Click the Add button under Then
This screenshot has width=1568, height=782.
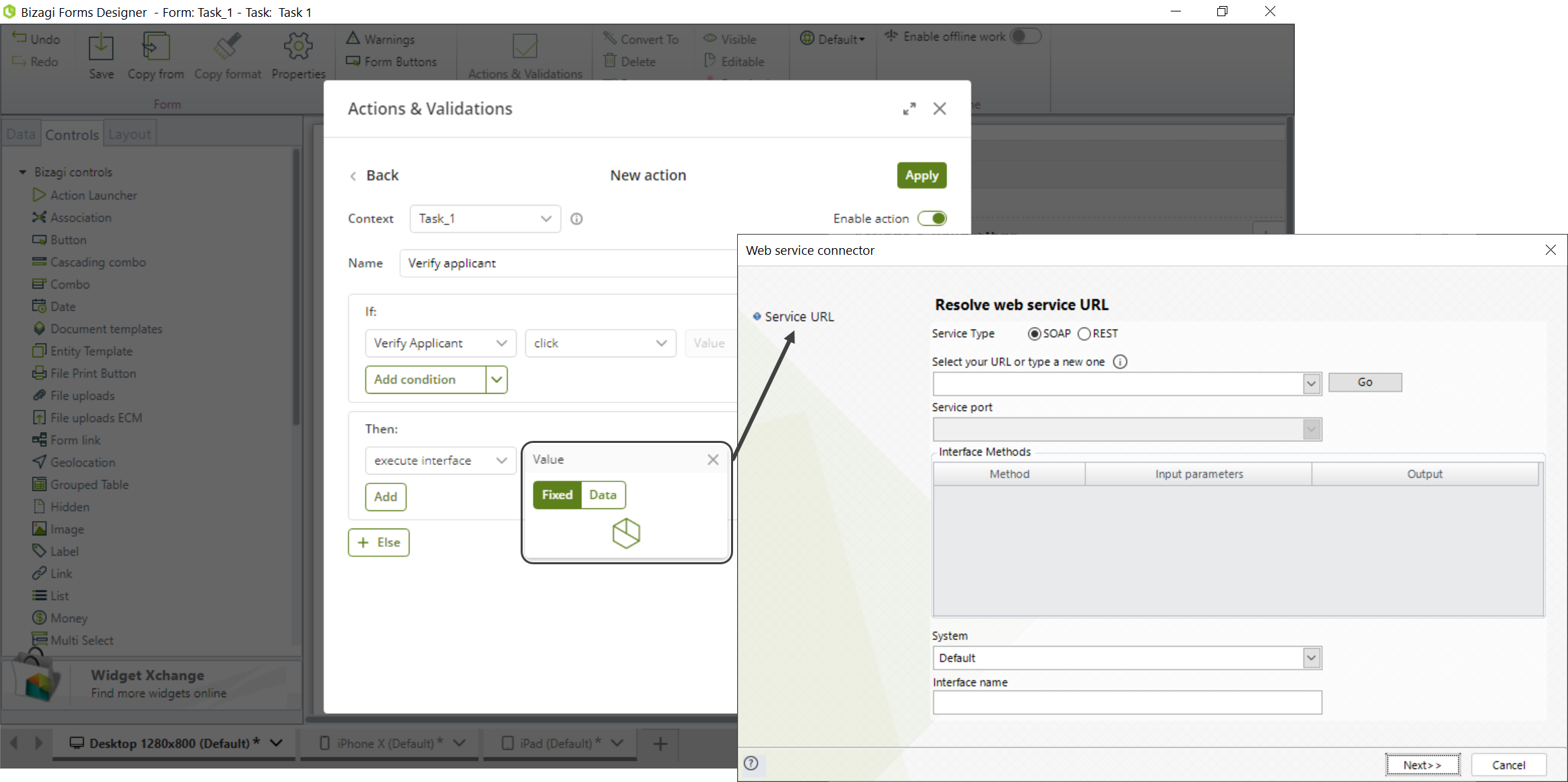pyautogui.click(x=386, y=497)
